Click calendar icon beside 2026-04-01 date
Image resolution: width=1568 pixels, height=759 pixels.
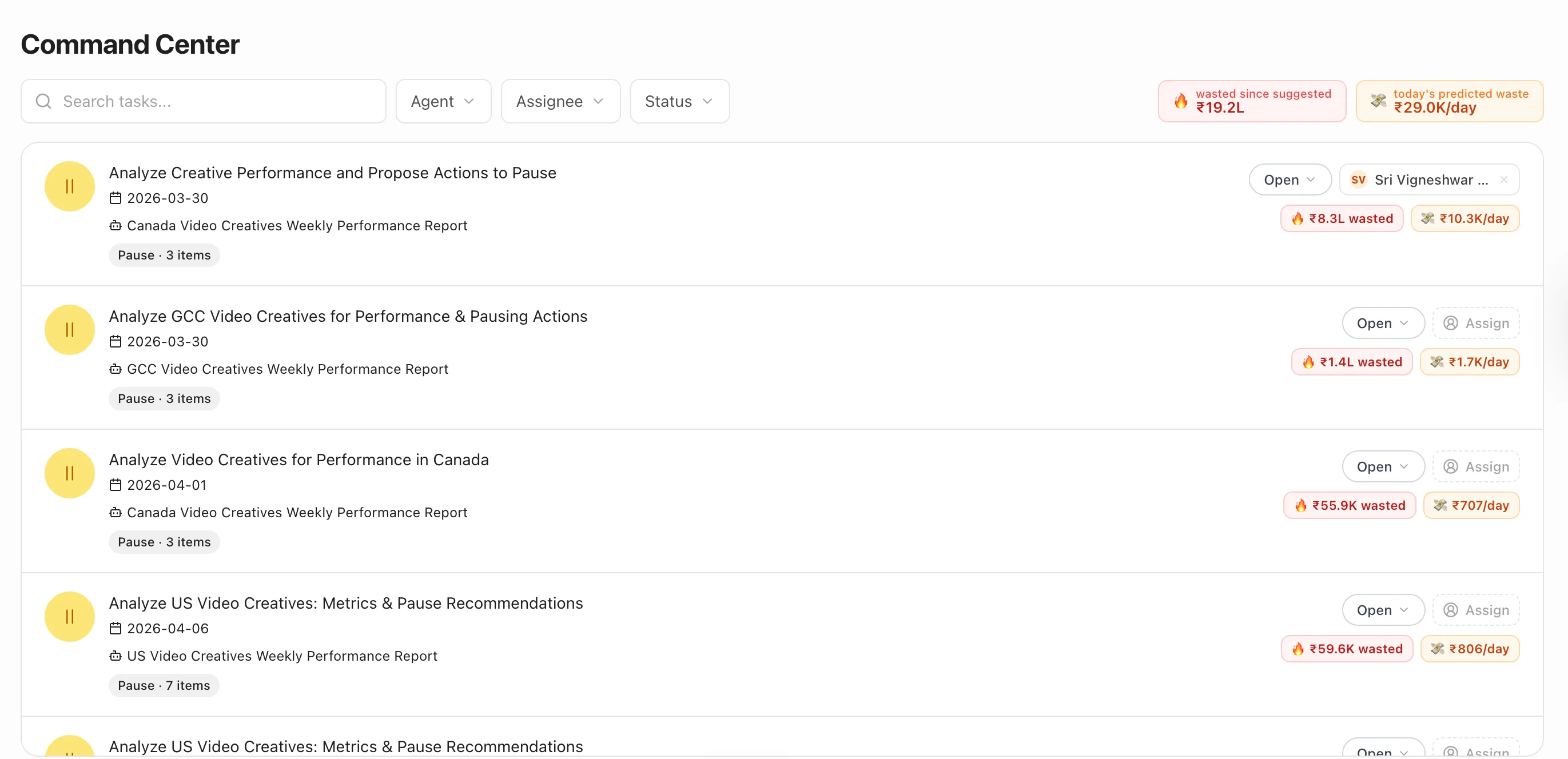(x=116, y=485)
